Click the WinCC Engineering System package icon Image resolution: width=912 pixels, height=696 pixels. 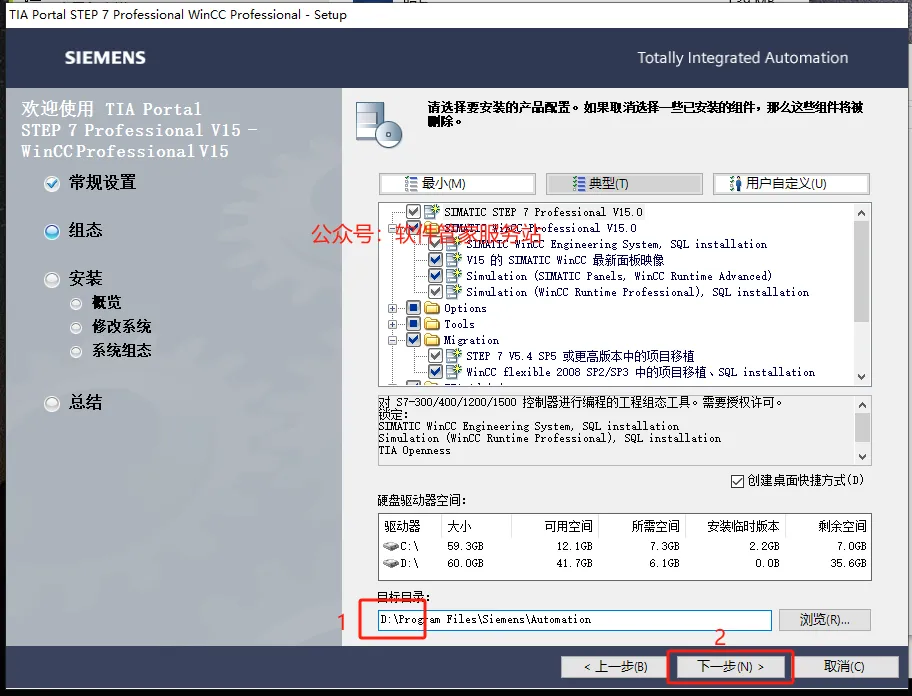454,243
